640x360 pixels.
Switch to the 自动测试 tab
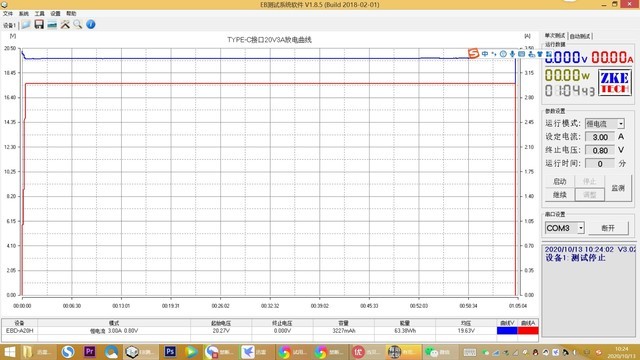580,36
